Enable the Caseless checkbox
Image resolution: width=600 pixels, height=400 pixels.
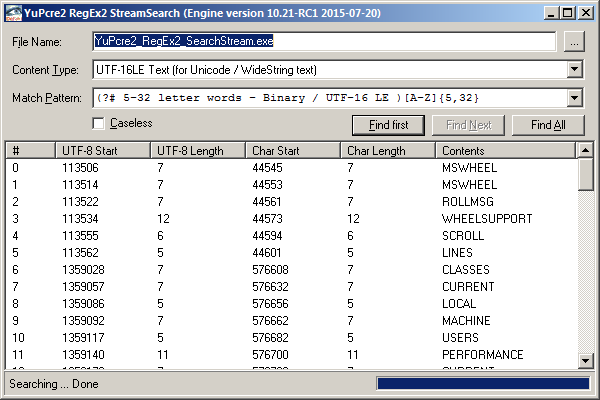click(x=98, y=123)
